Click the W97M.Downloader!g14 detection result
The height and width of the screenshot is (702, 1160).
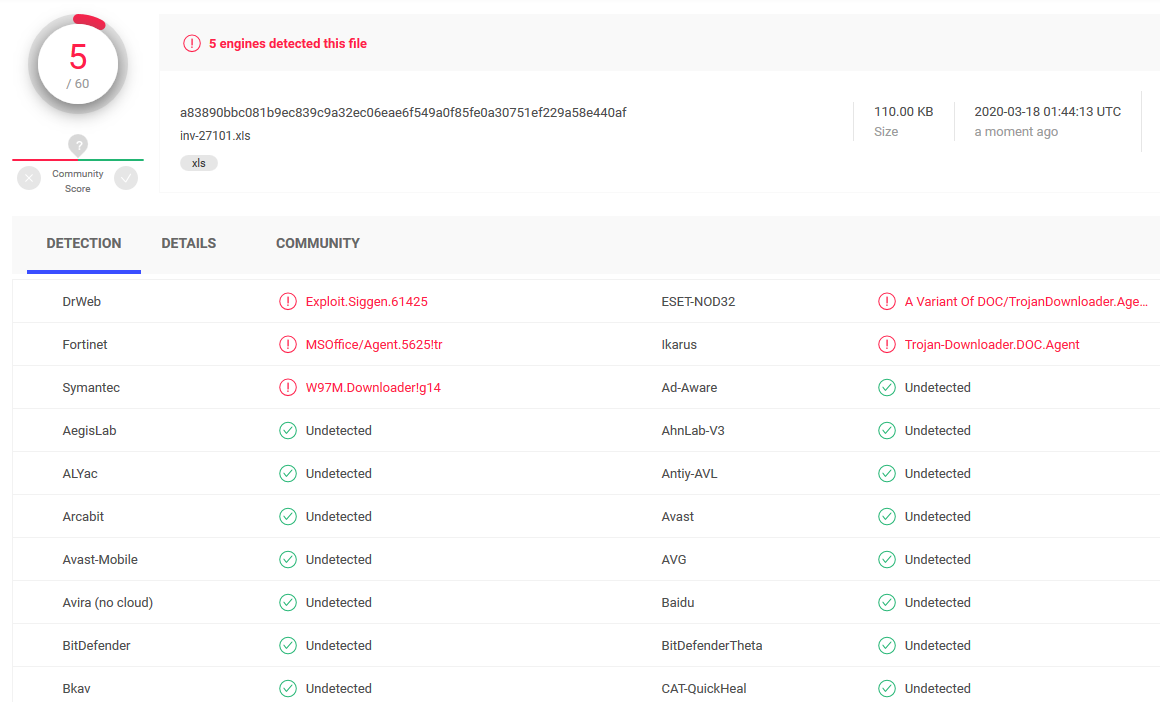(374, 388)
